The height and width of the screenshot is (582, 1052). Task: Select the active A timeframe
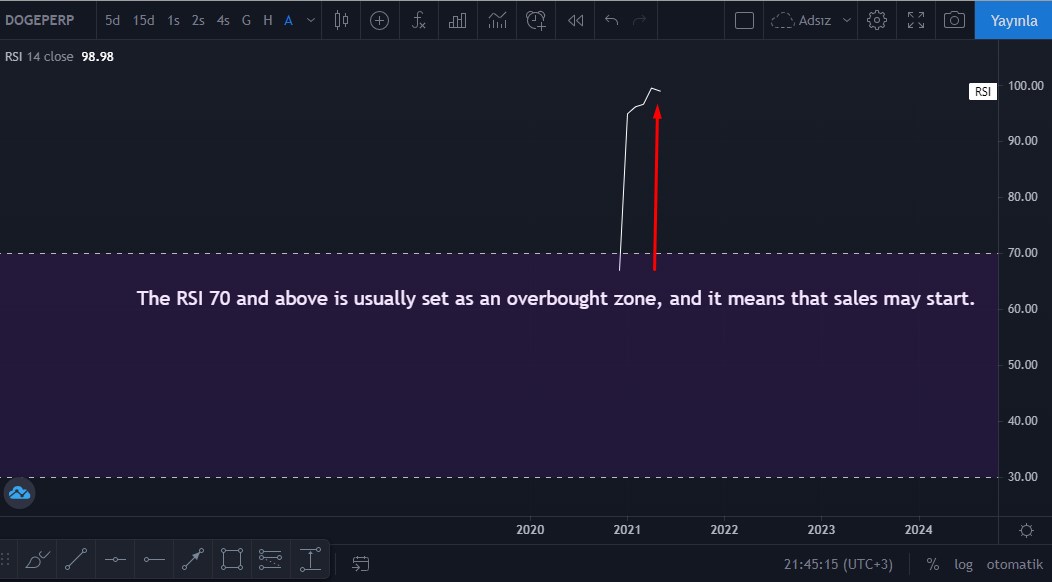[x=288, y=20]
